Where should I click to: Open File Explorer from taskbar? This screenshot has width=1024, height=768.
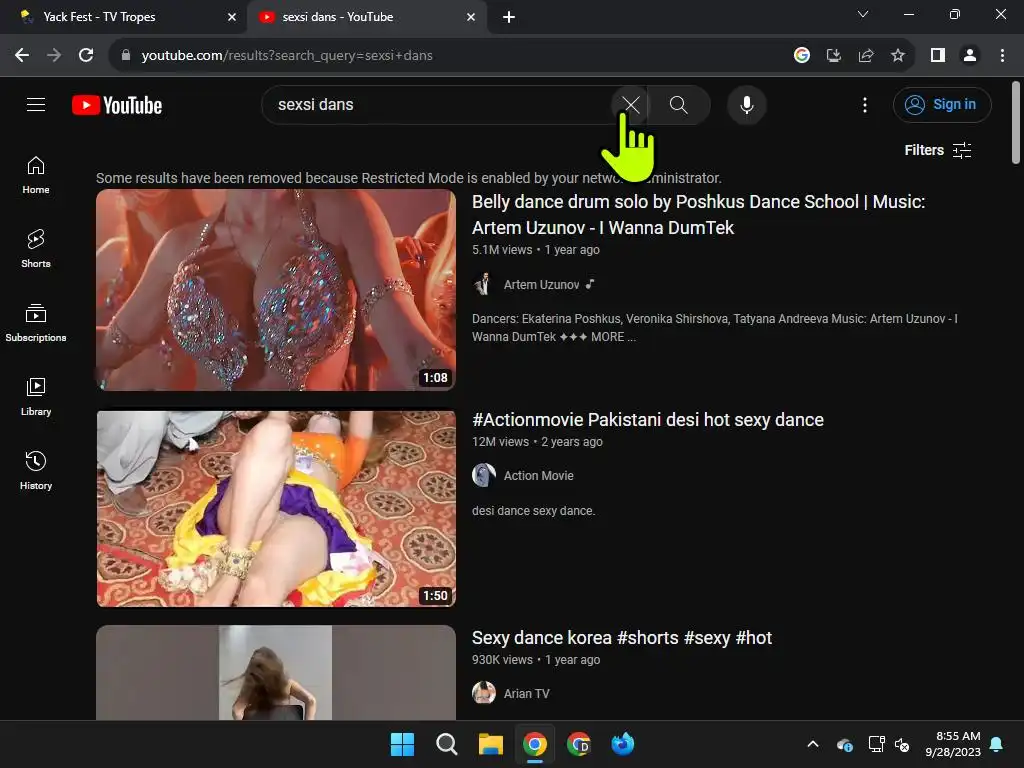tap(490, 744)
